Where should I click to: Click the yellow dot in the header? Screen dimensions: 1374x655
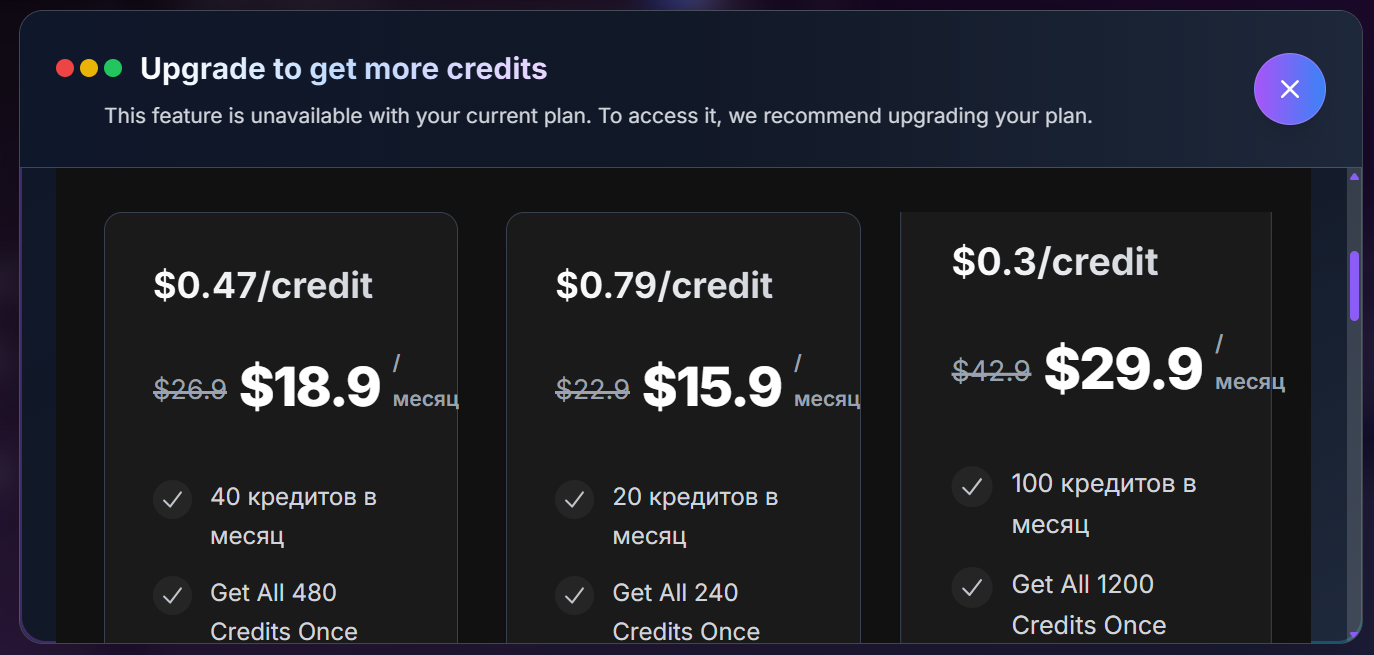point(89,68)
